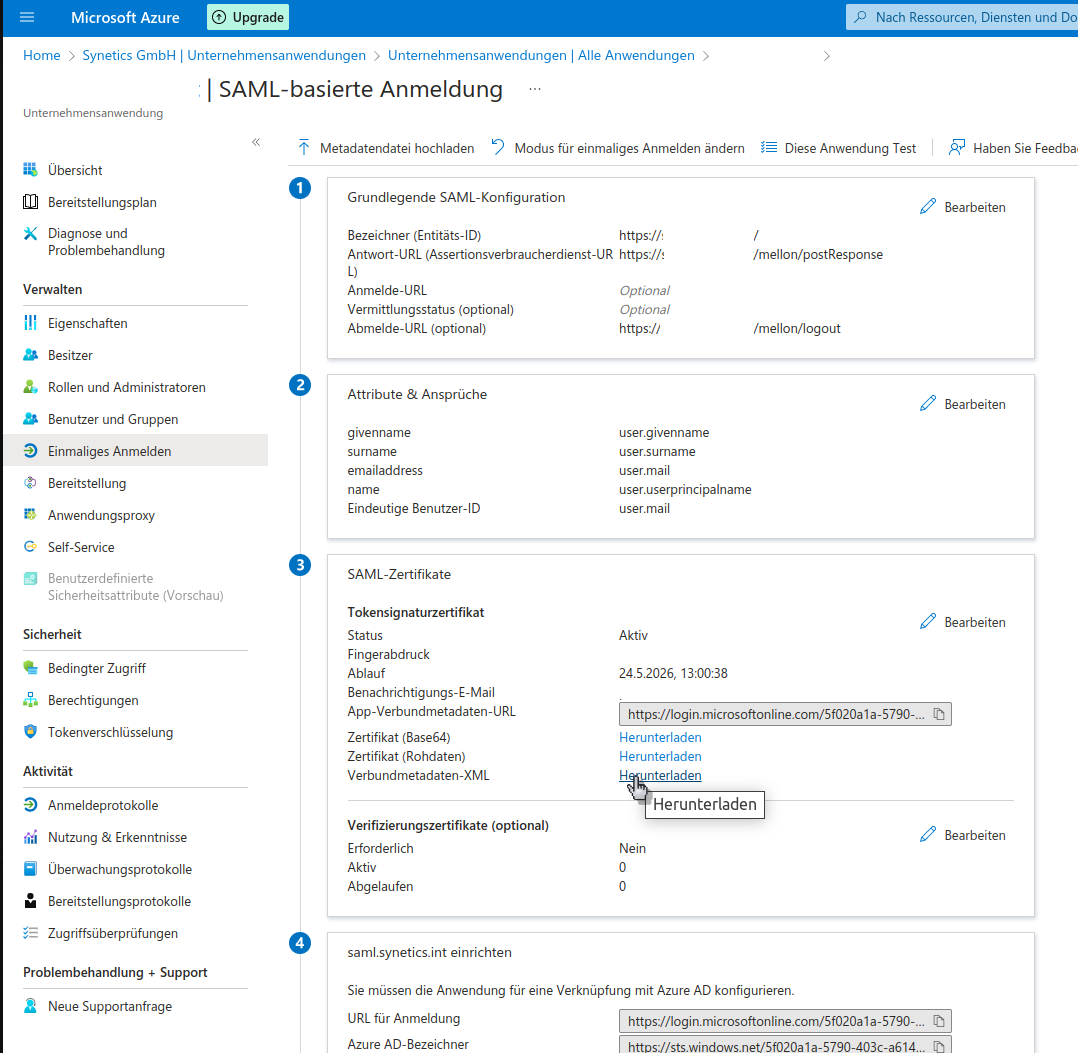
Task: Click Modus für einmaliges Anmelden ändern
Action: pyautogui.click(x=618, y=148)
